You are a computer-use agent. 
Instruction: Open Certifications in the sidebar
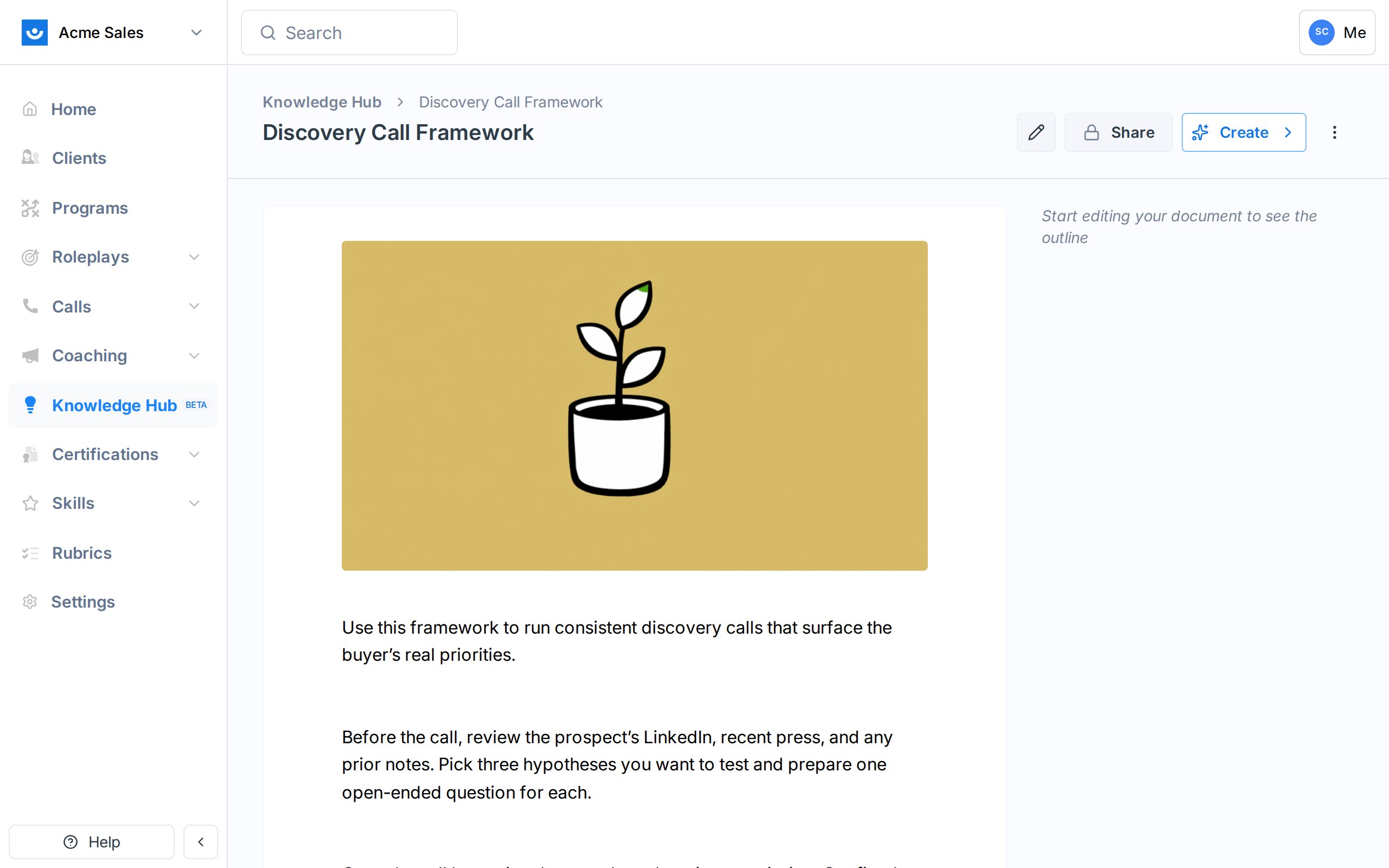tap(105, 455)
